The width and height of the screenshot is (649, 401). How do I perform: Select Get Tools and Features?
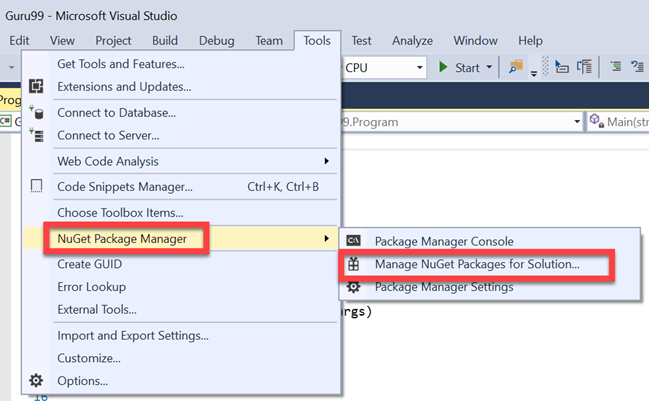[x=120, y=64]
